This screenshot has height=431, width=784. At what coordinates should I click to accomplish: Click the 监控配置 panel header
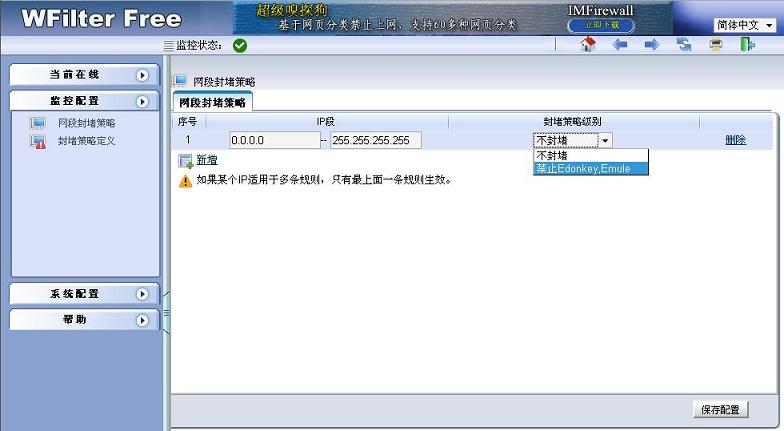tap(84, 101)
